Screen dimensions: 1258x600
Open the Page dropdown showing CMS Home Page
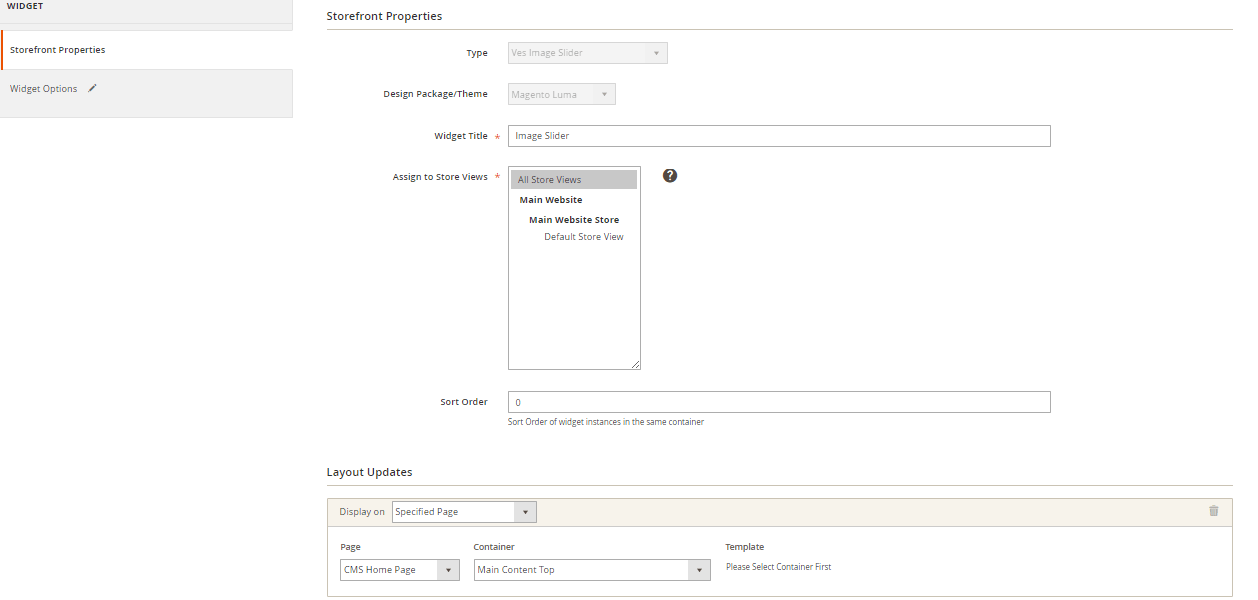point(399,567)
